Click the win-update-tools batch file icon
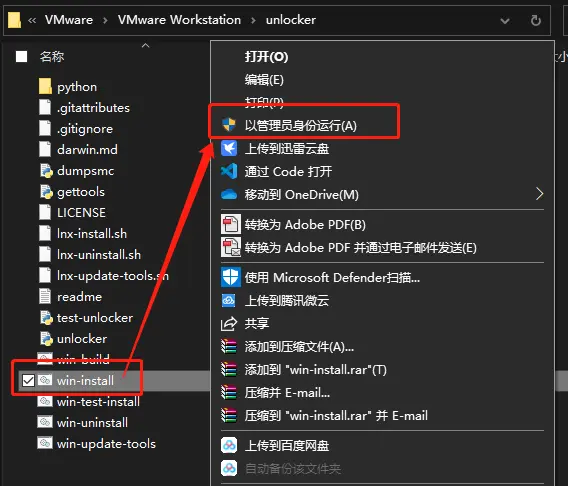 (x=45, y=443)
